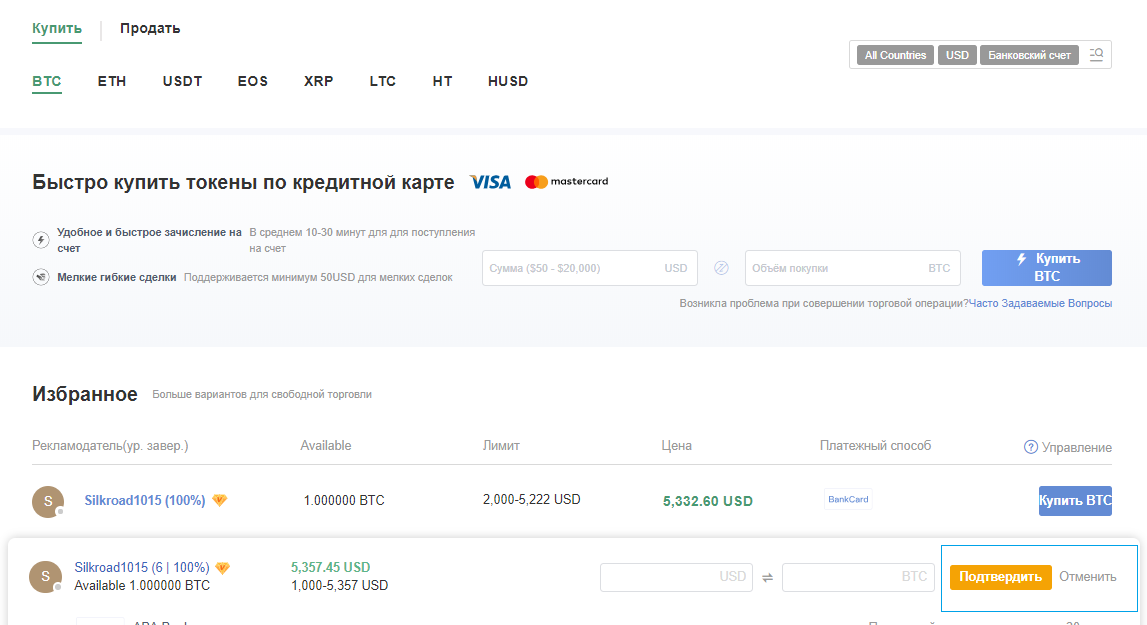Image resolution: width=1147 pixels, height=625 pixels.
Task: Click Купить BTC button in Silkroad1015 row
Action: pos(1075,501)
